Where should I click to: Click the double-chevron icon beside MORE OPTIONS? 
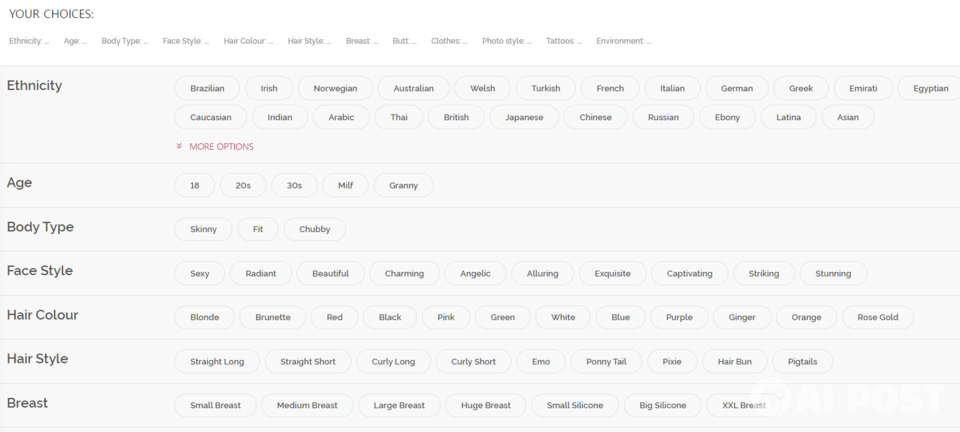(179, 147)
